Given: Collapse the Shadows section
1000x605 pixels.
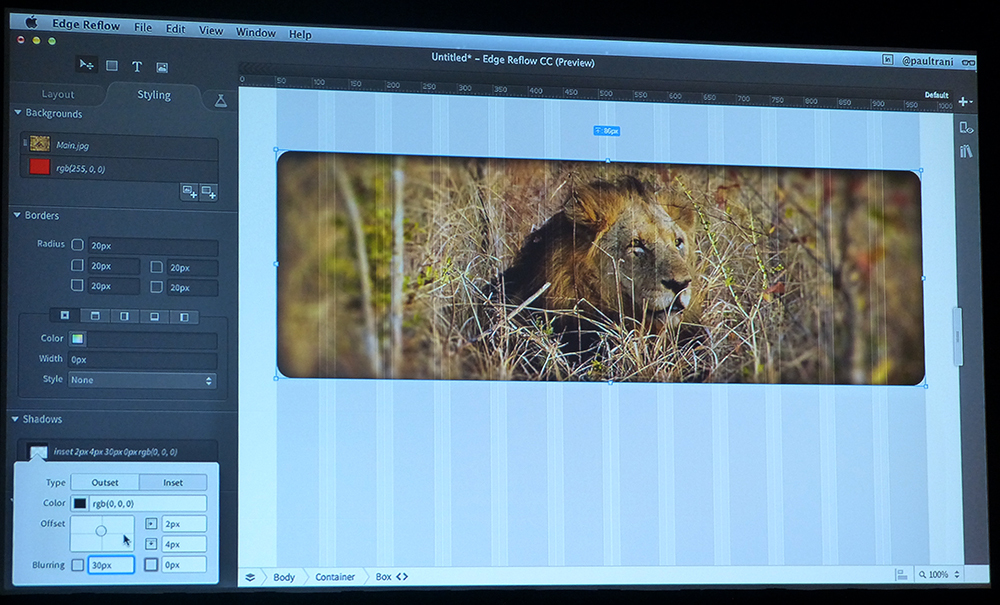Looking at the screenshot, I should tap(16, 419).
